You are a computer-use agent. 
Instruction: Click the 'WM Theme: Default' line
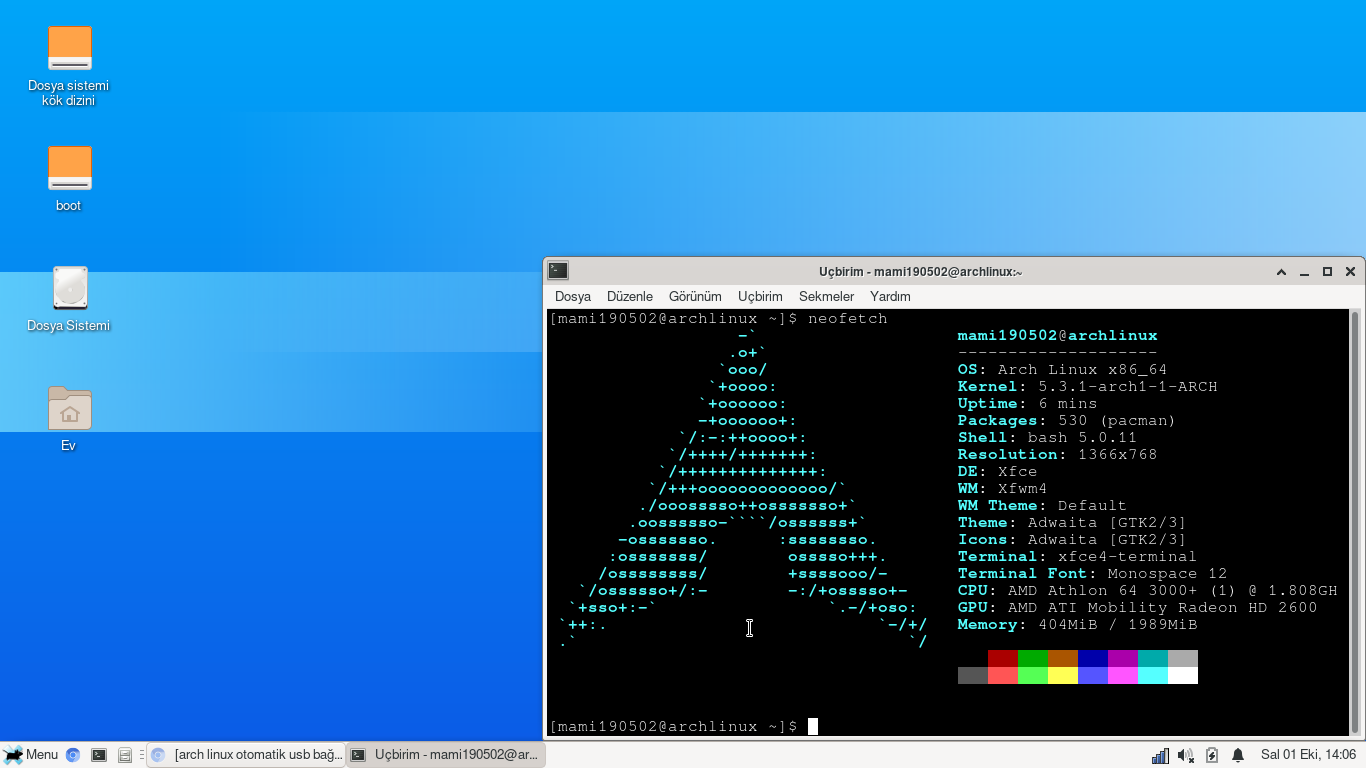(x=1043, y=505)
